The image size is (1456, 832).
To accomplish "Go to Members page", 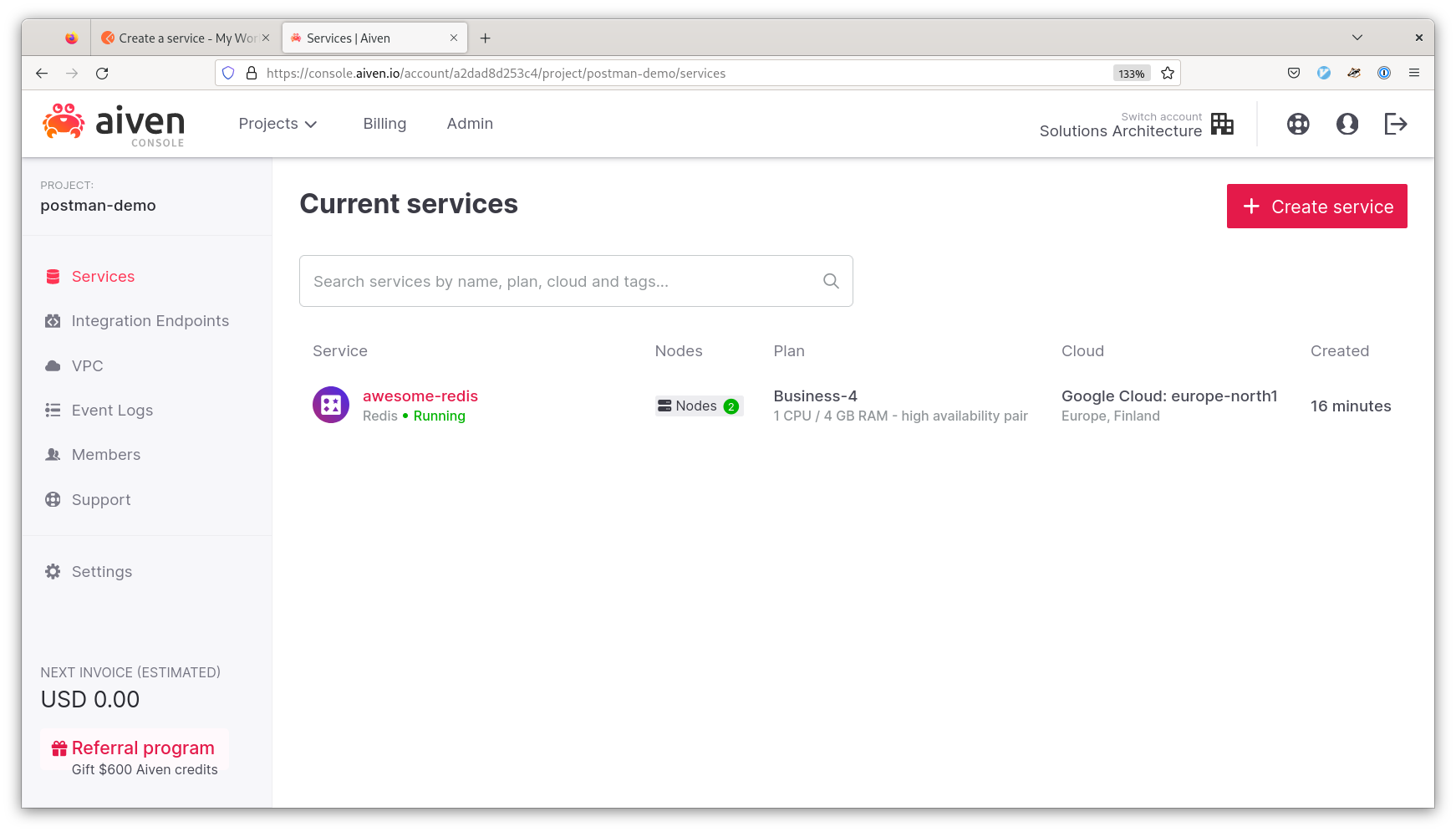I will pos(106,455).
